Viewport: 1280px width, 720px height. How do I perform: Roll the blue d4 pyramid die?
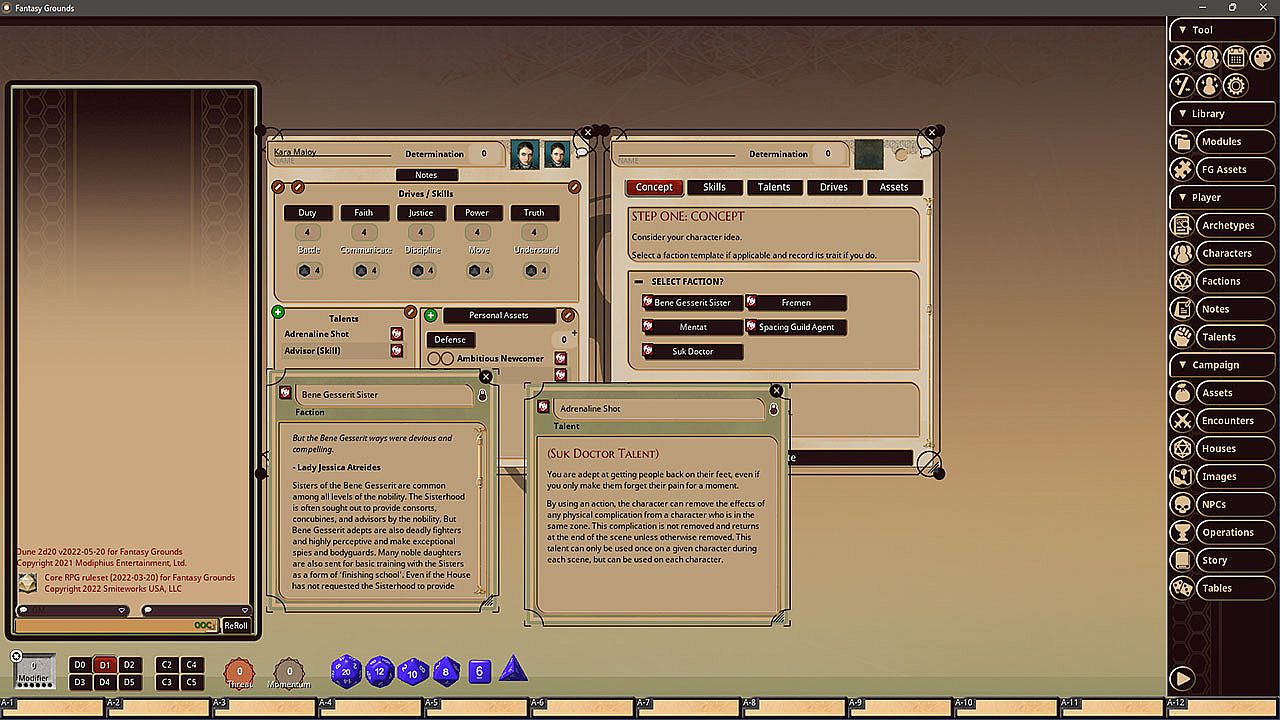pos(513,670)
